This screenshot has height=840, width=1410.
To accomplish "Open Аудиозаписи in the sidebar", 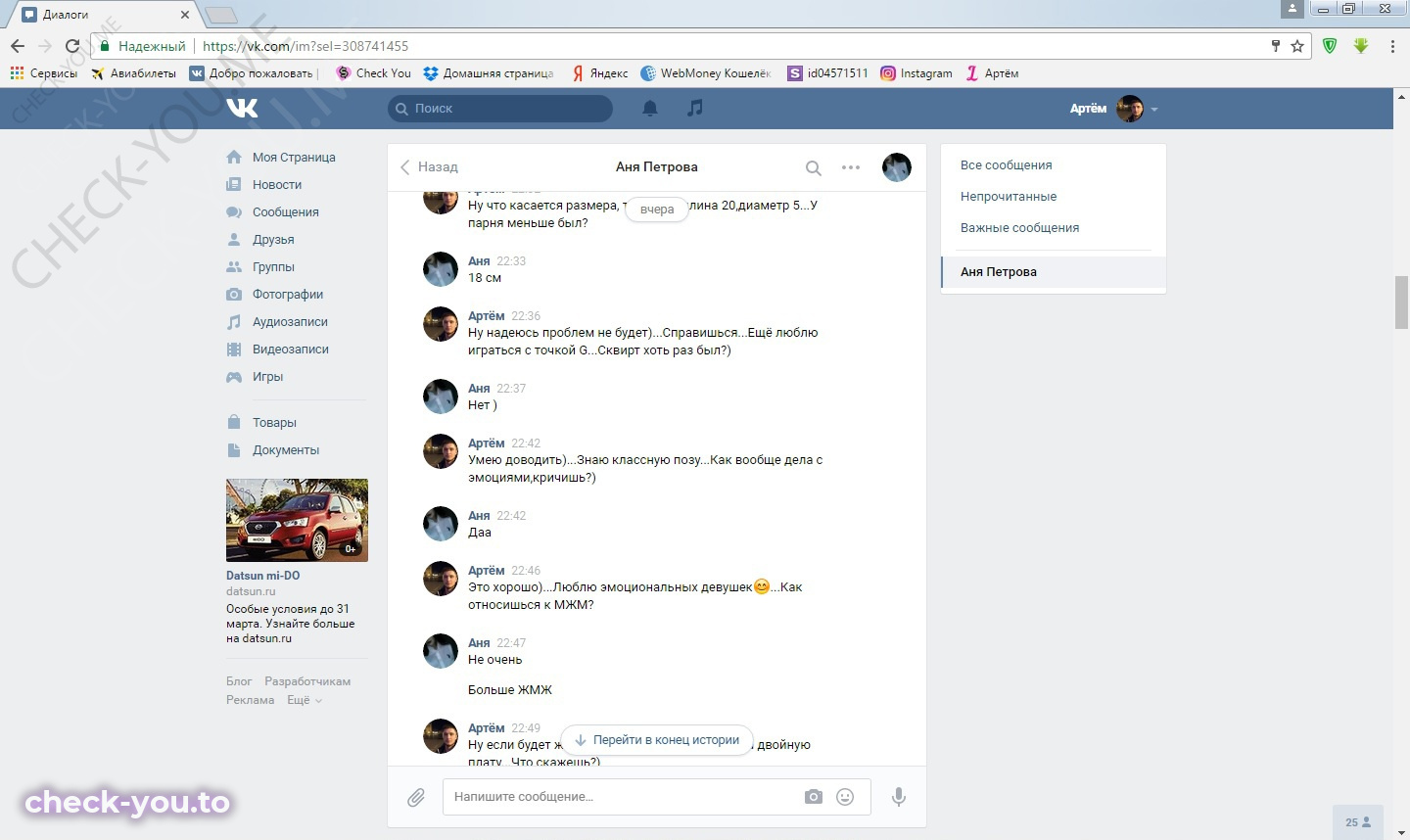I will (x=290, y=321).
